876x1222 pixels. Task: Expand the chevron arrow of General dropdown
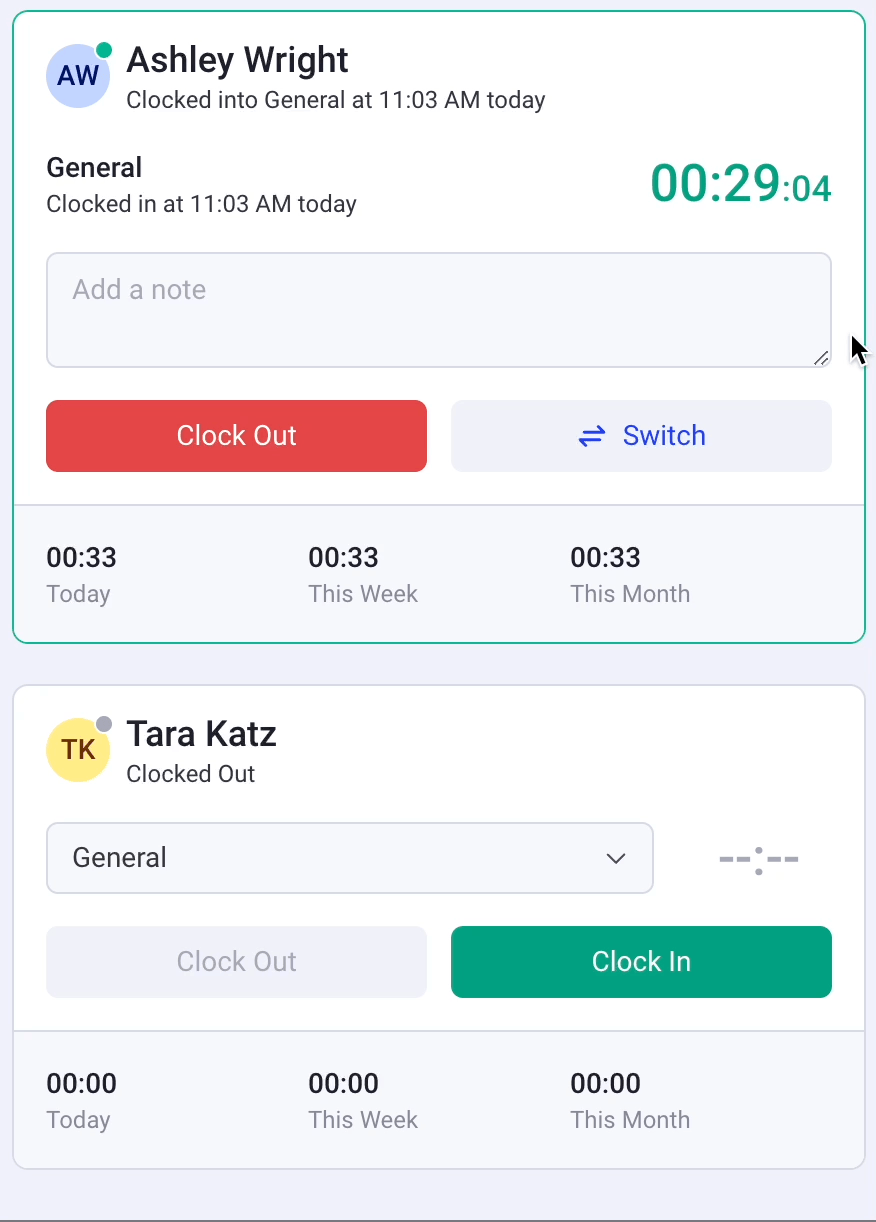616,858
